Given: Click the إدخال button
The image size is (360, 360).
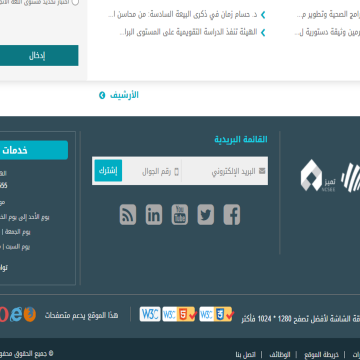Looking at the screenshot, I should point(39,56).
